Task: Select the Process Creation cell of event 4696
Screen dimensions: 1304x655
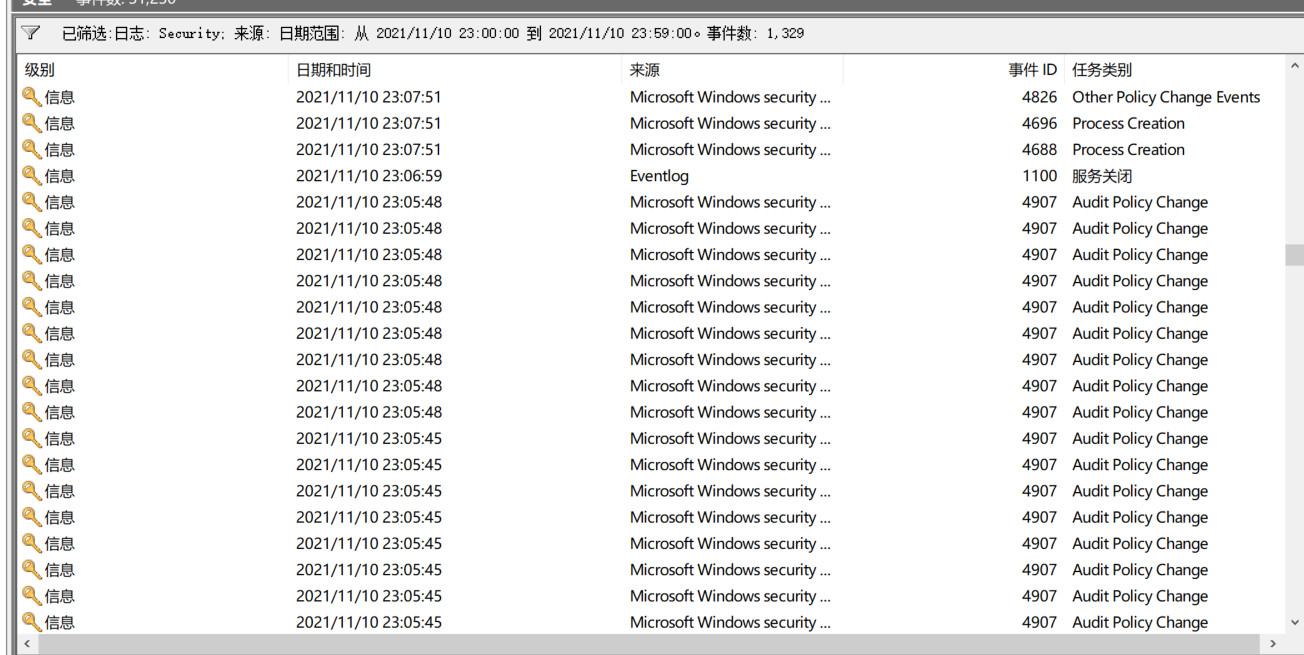Action: point(1128,123)
